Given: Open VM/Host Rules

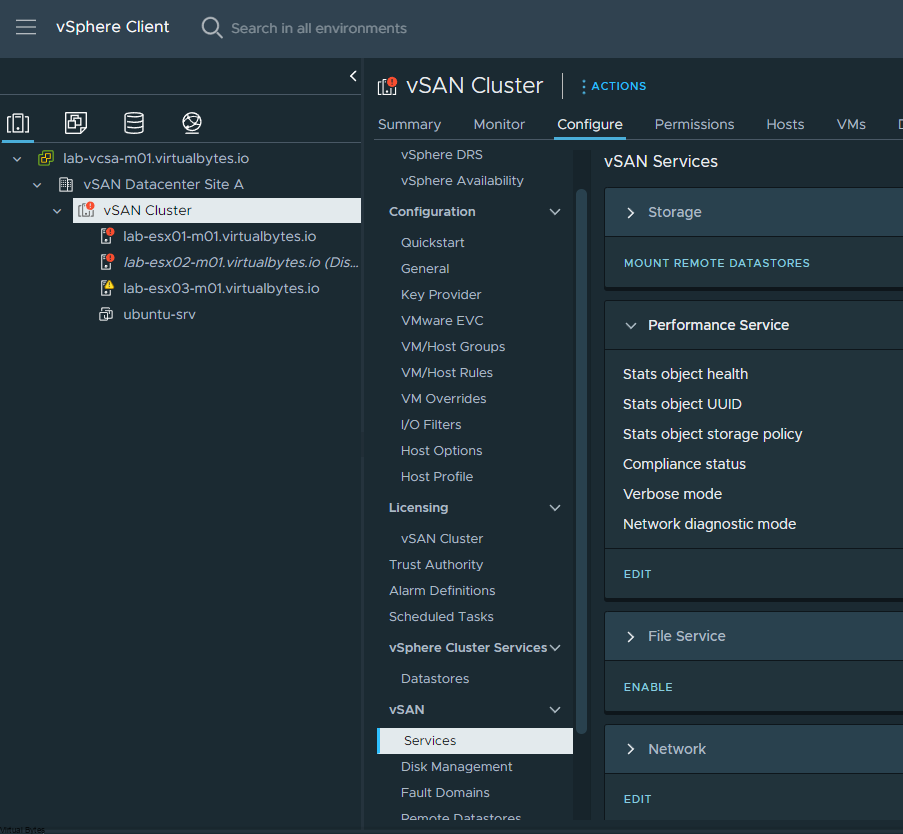Looking at the screenshot, I should pos(447,373).
